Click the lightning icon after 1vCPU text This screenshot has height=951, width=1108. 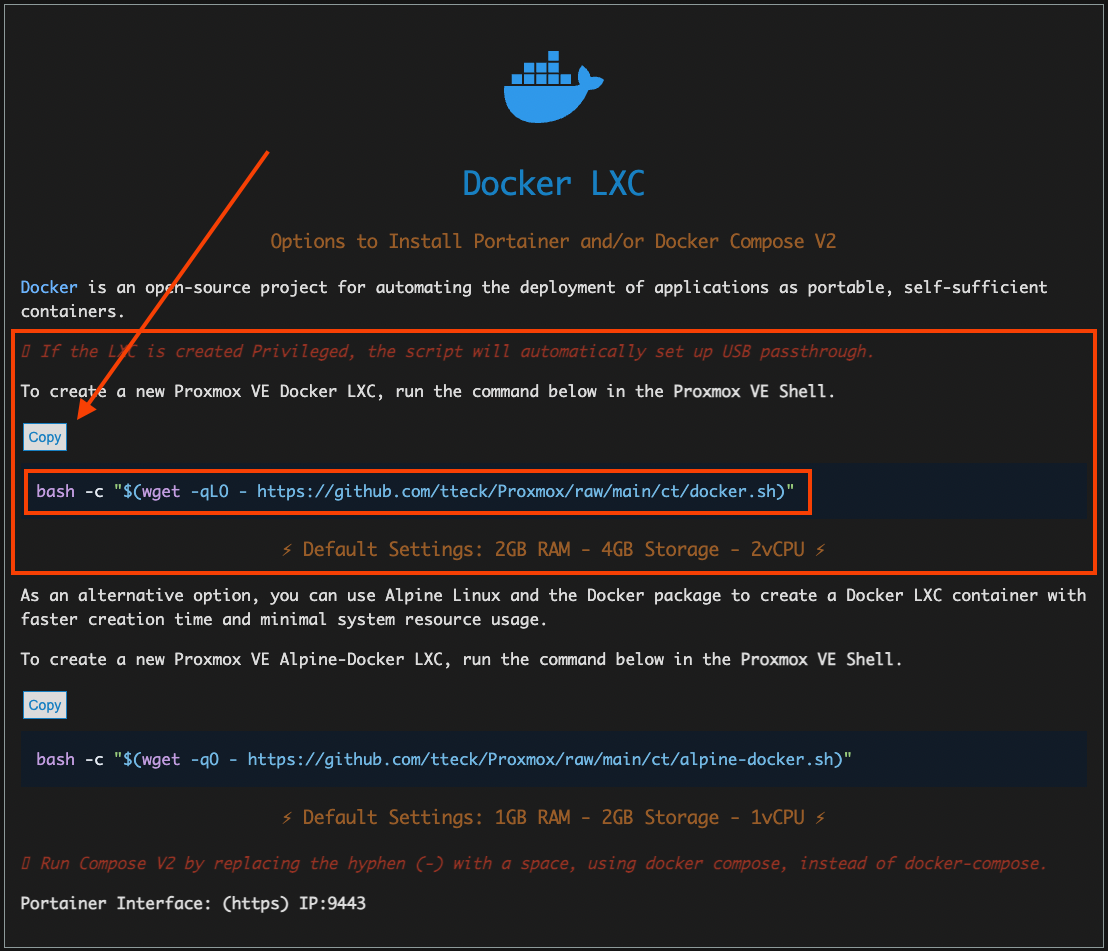click(821, 817)
